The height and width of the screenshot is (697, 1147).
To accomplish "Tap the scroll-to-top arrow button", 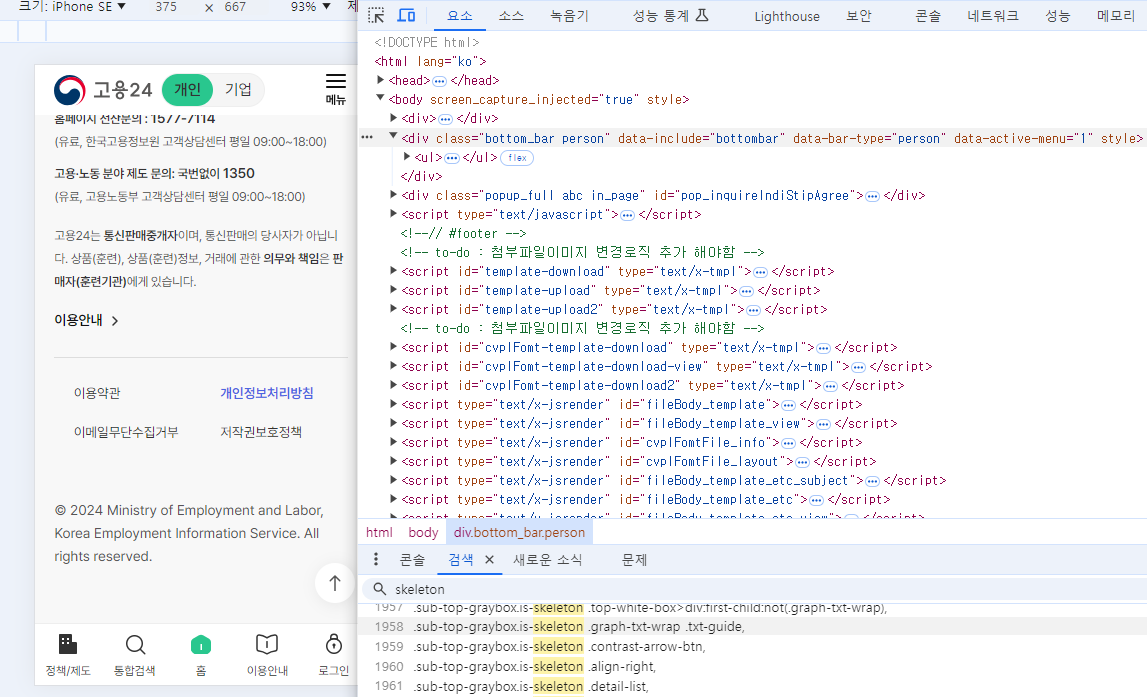I will 334,583.
